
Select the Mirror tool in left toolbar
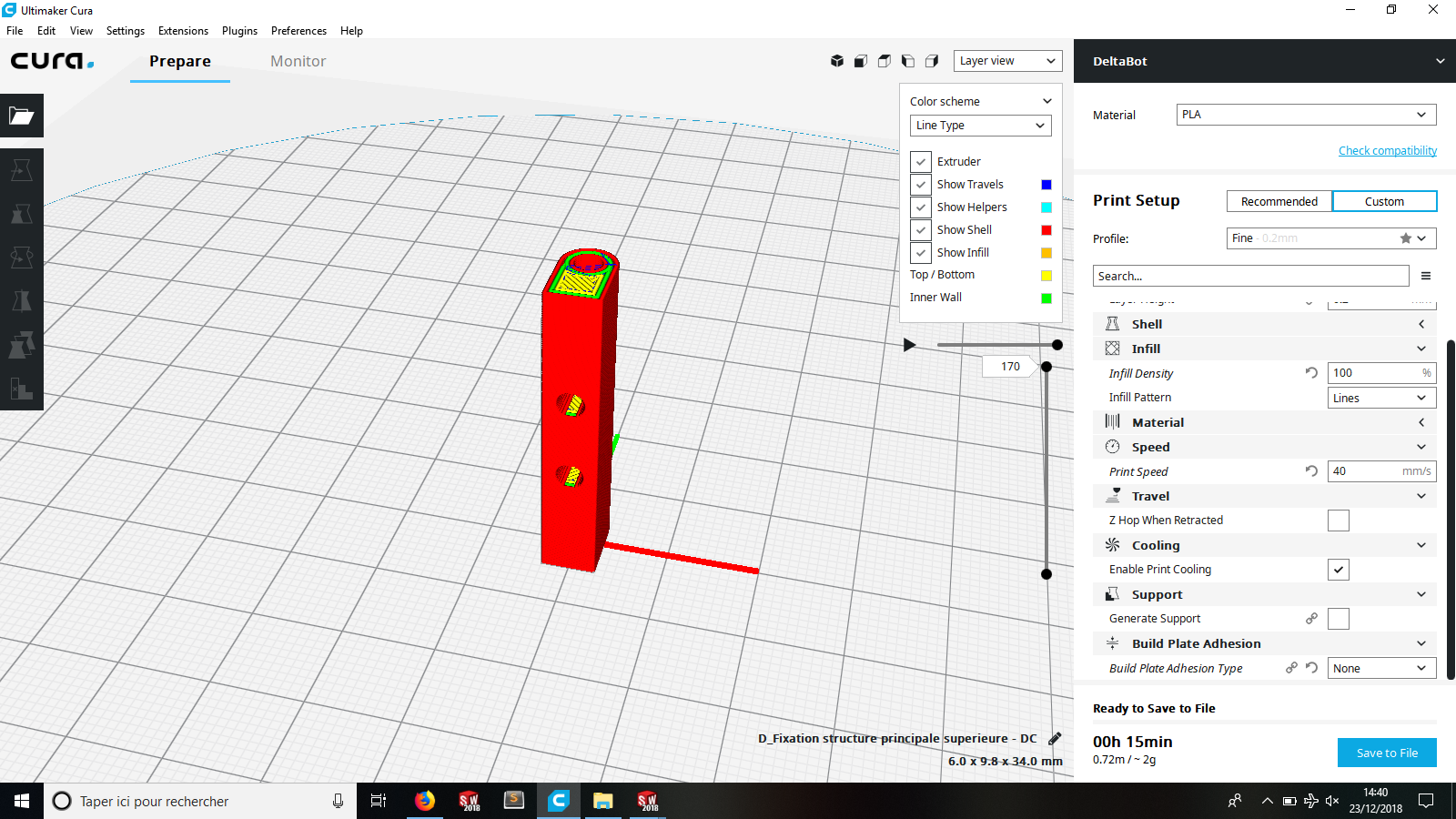(x=22, y=301)
